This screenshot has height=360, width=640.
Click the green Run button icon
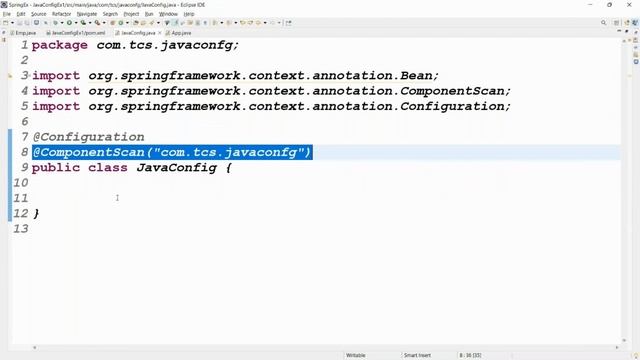(69, 23)
